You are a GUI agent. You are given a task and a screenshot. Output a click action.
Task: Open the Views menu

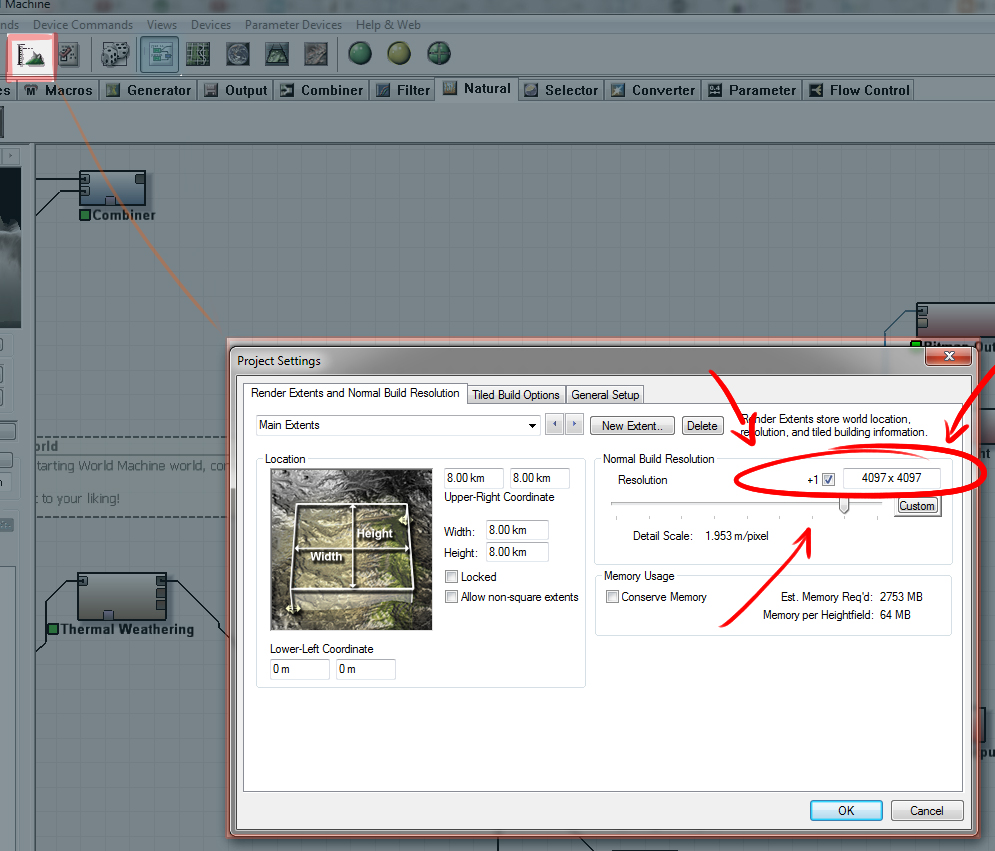pyautogui.click(x=162, y=25)
